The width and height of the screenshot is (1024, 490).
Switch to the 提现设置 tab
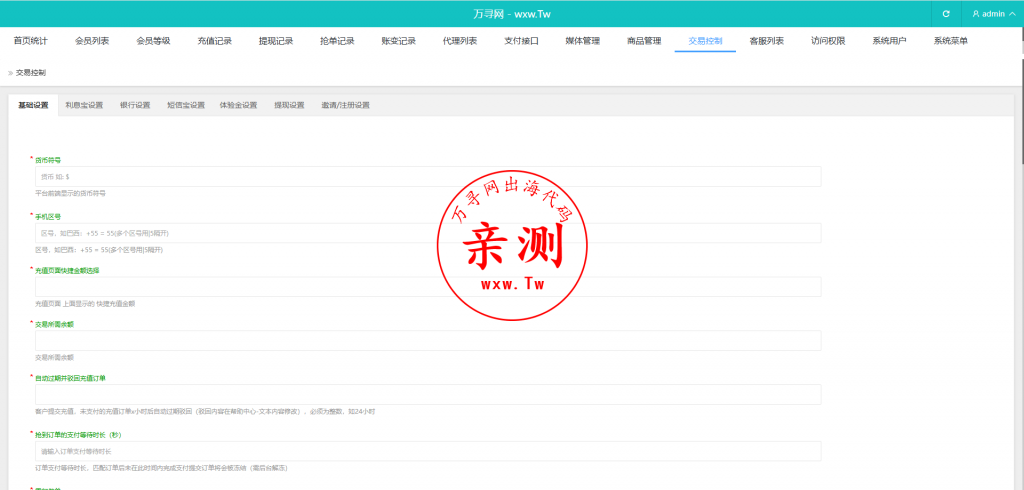(289, 105)
